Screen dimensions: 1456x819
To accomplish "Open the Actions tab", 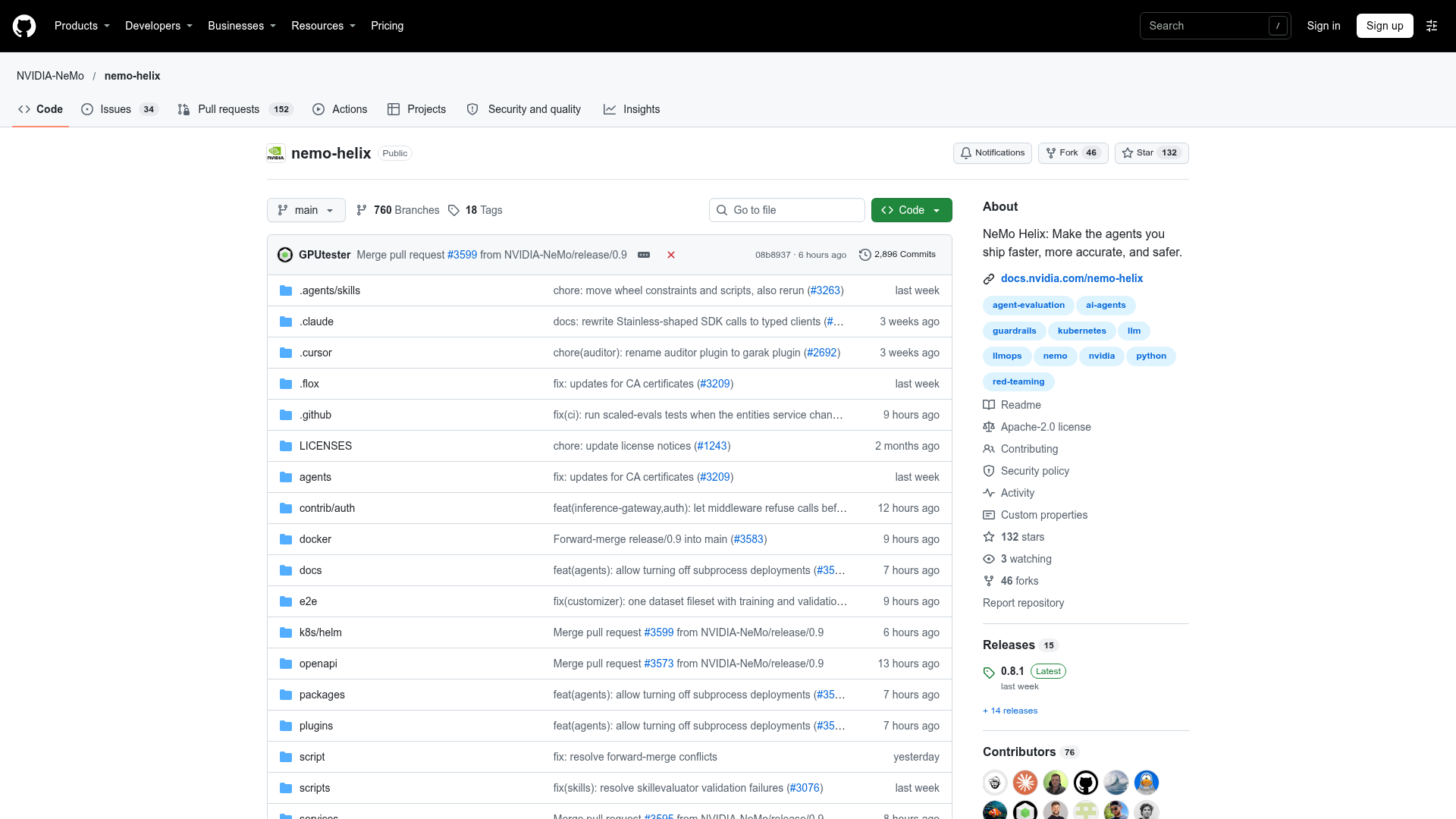I will point(340,109).
